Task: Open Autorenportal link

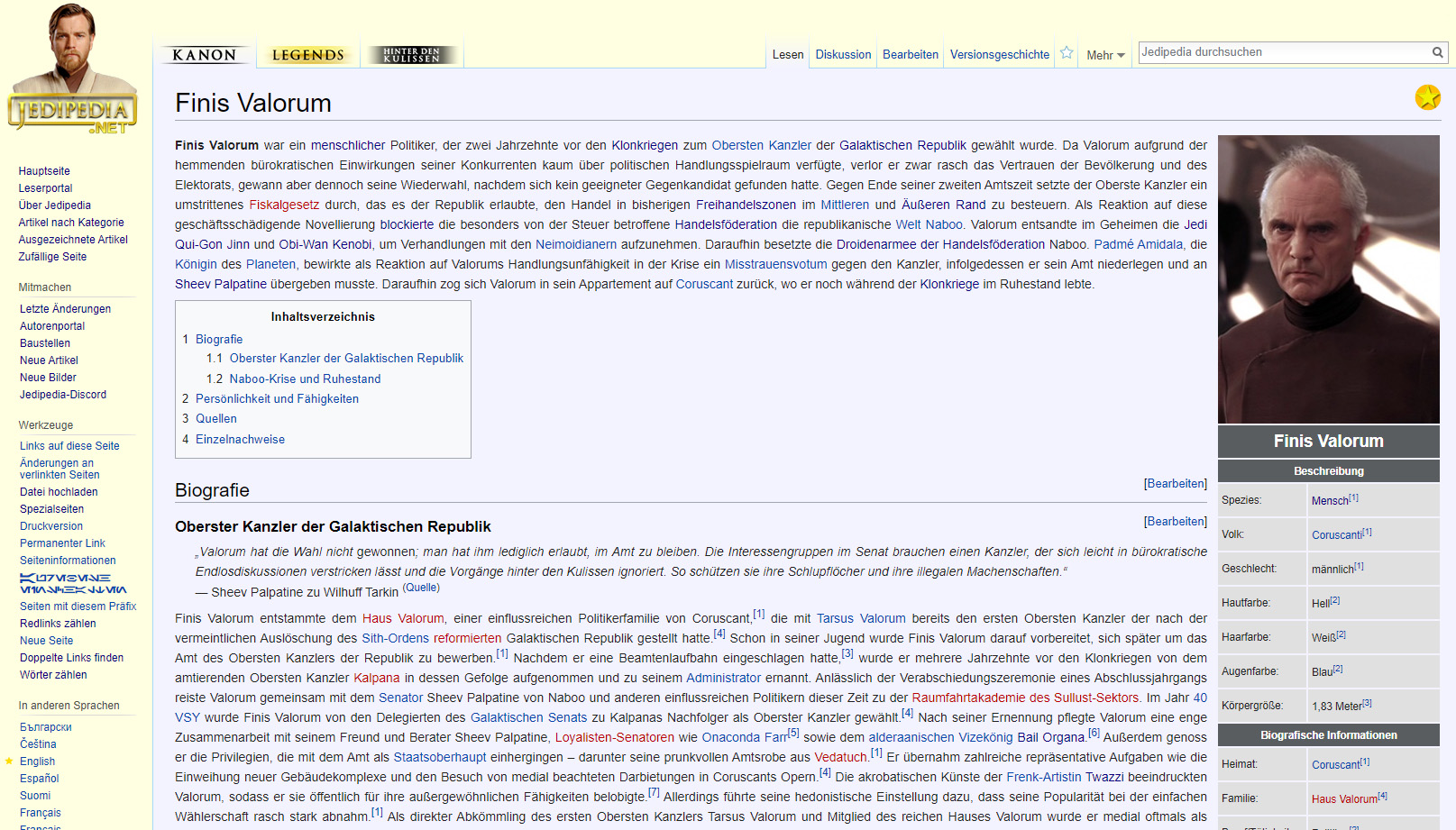Action: (52, 326)
